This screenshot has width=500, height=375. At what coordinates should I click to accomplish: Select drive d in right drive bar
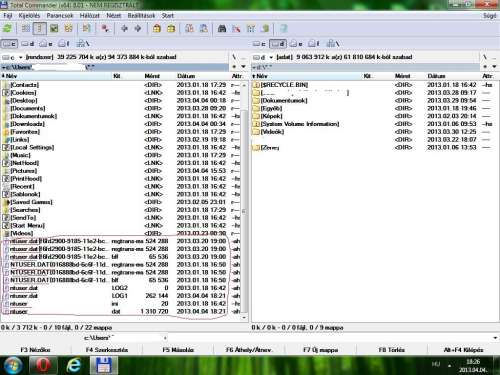pos(278,44)
